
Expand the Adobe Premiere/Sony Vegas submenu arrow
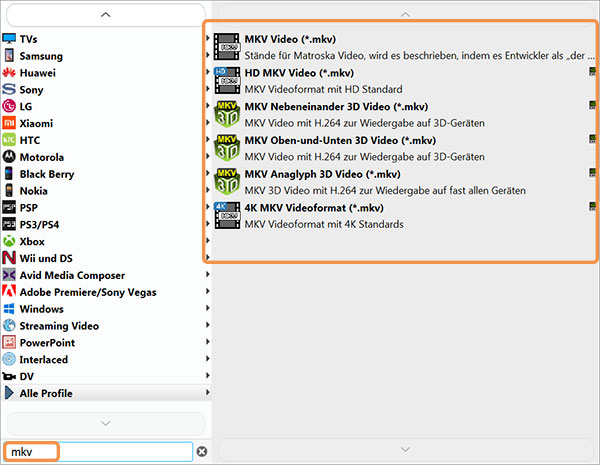click(x=208, y=291)
